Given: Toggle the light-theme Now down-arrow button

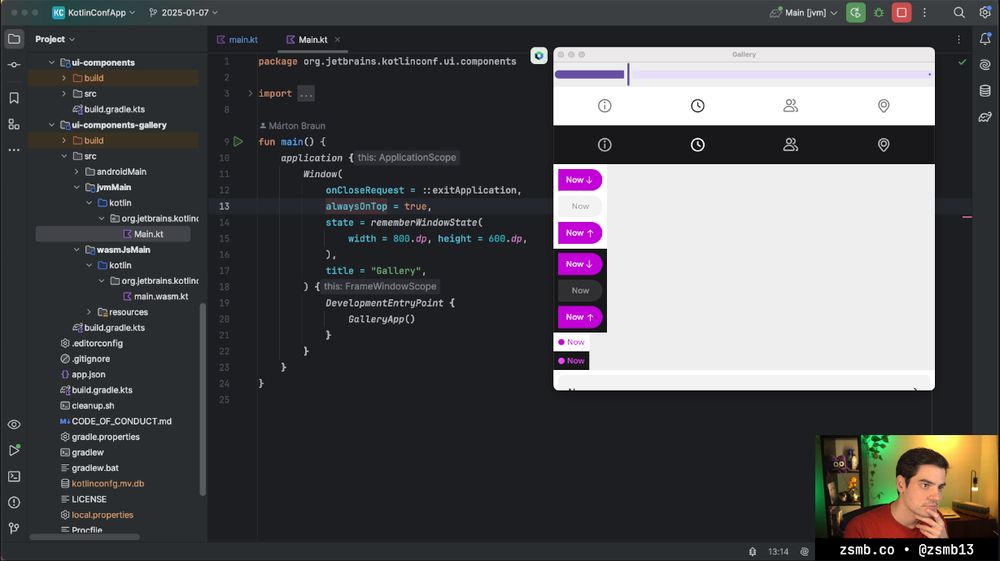Looking at the screenshot, I should click(x=580, y=180).
